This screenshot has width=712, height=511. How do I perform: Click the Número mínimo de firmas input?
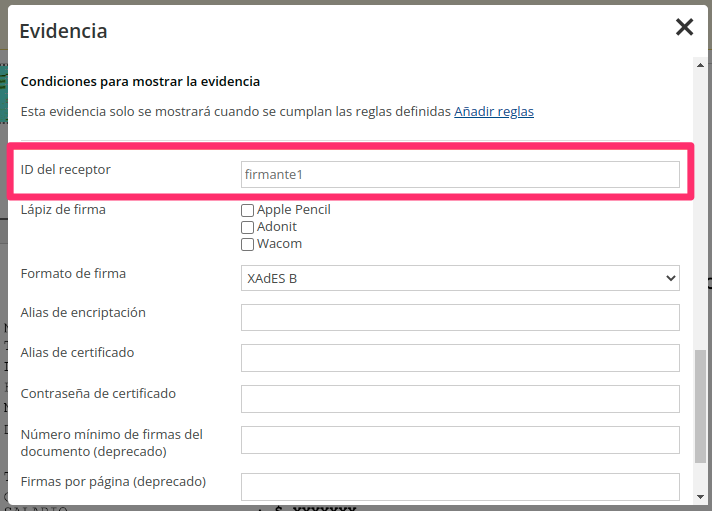click(460, 440)
